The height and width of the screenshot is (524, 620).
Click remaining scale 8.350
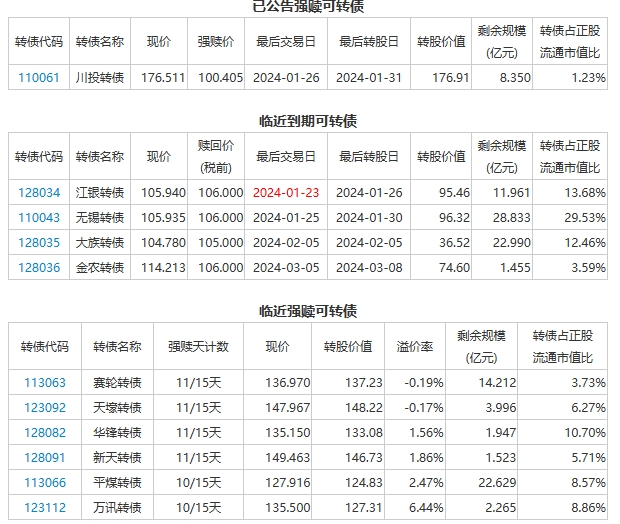(x=515, y=78)
